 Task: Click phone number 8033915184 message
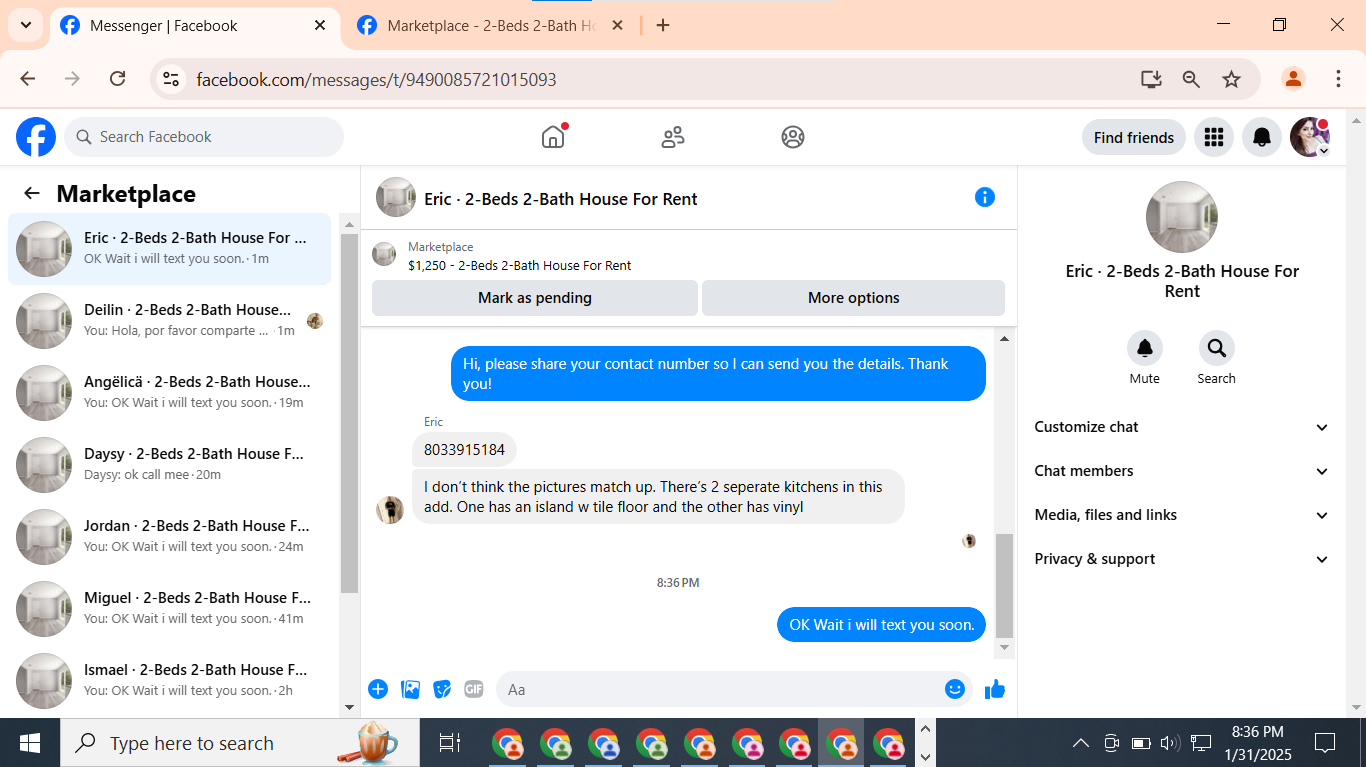click(464, 450)
